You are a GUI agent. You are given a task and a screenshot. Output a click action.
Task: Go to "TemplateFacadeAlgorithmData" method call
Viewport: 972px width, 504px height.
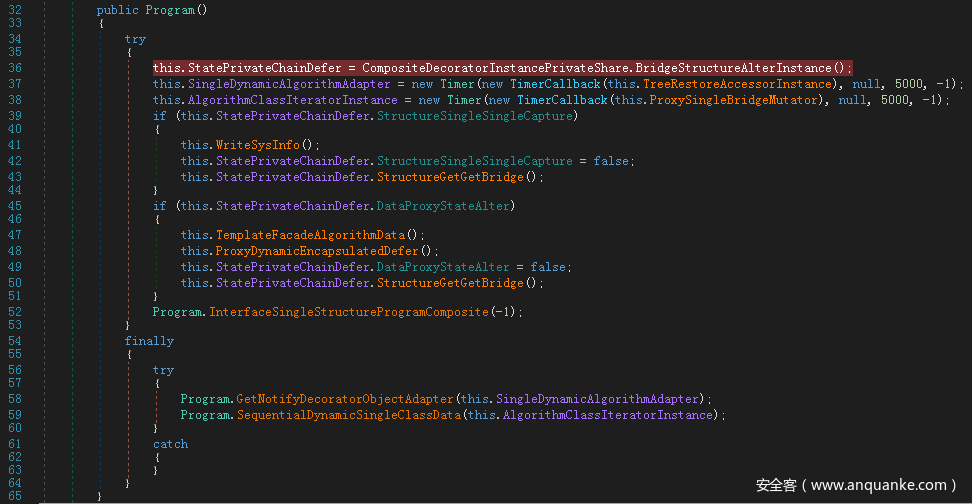coord(310,235)
